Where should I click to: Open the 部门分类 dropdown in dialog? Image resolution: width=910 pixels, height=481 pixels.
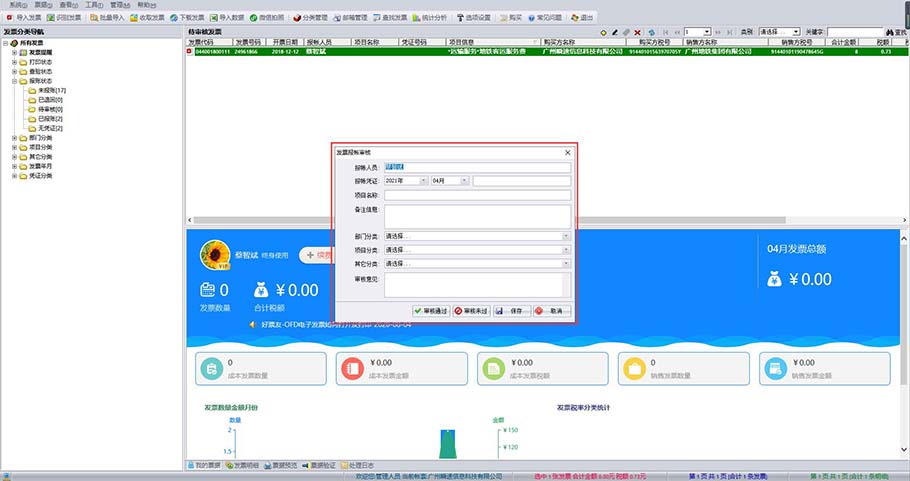(566, 237)
